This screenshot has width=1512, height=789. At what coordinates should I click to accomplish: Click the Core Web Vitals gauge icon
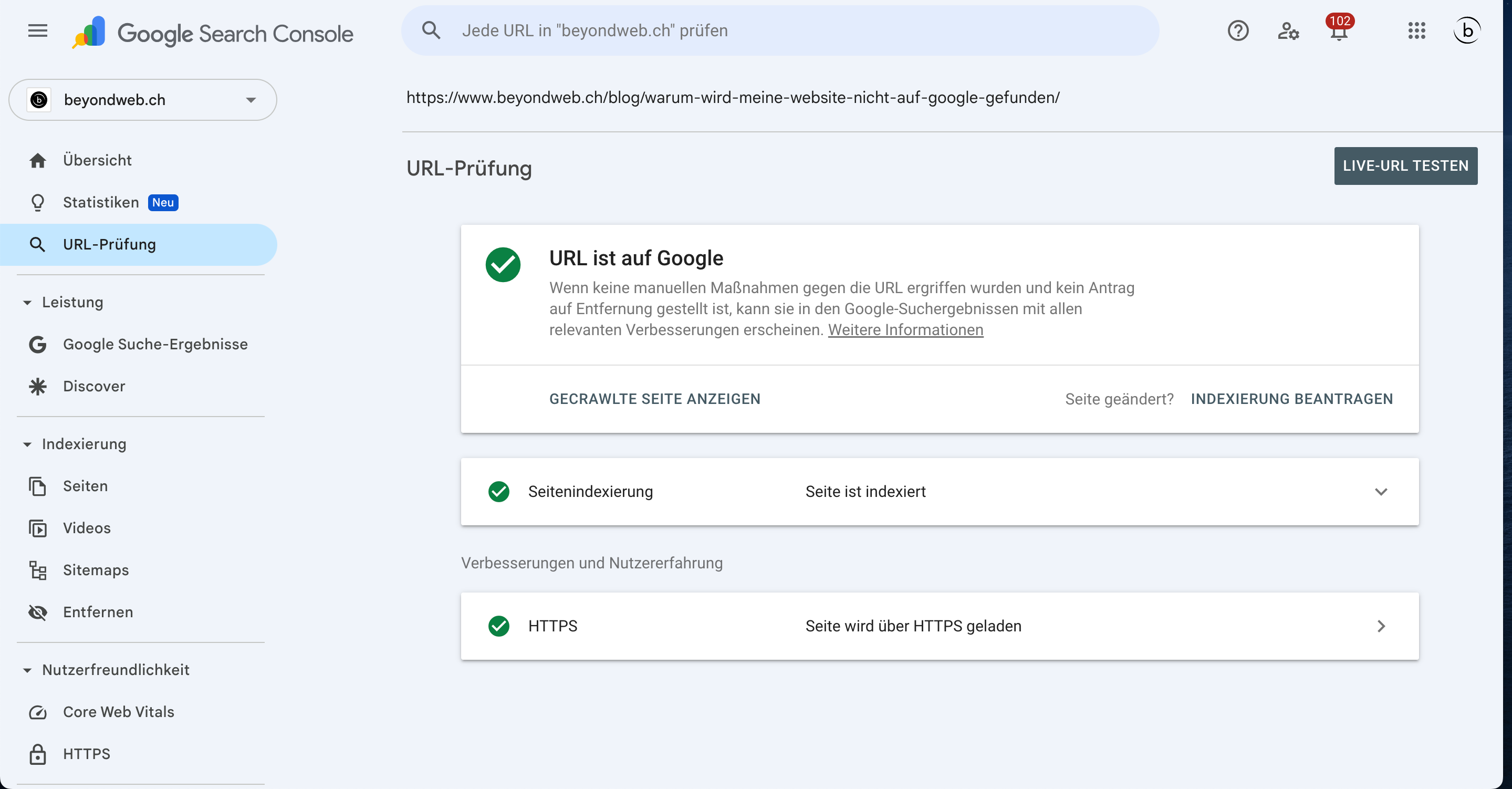click(x=38, y=712)
